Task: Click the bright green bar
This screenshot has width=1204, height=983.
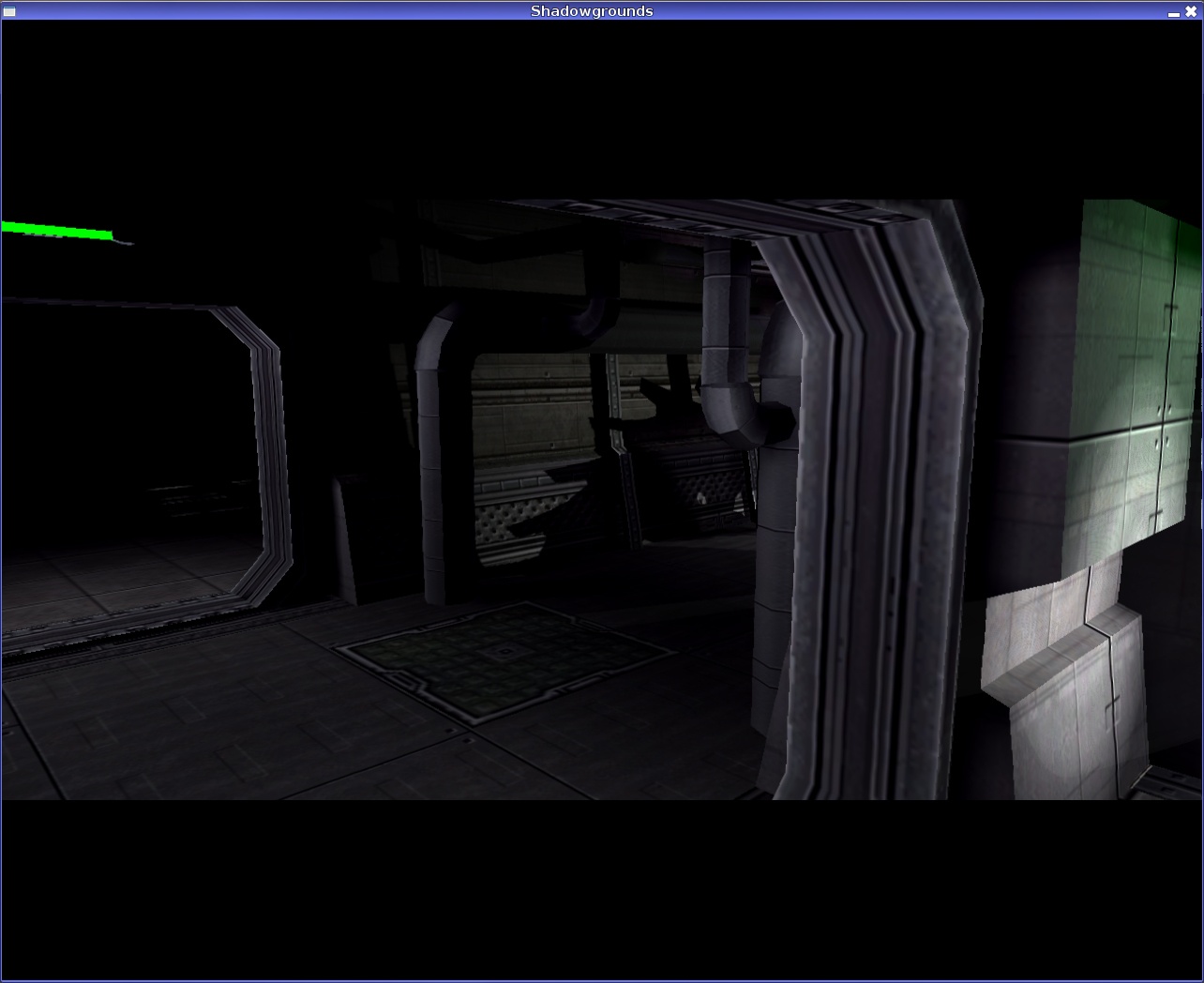Action: 57,230
